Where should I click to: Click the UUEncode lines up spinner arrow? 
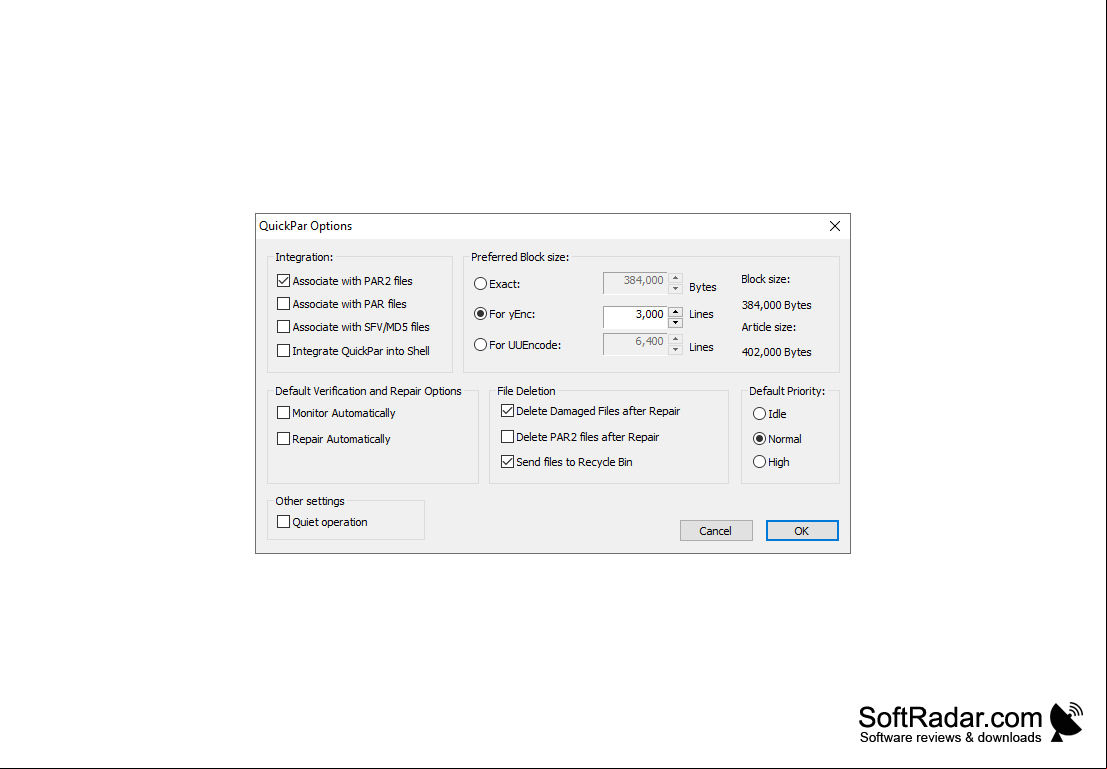click(676, 339)
